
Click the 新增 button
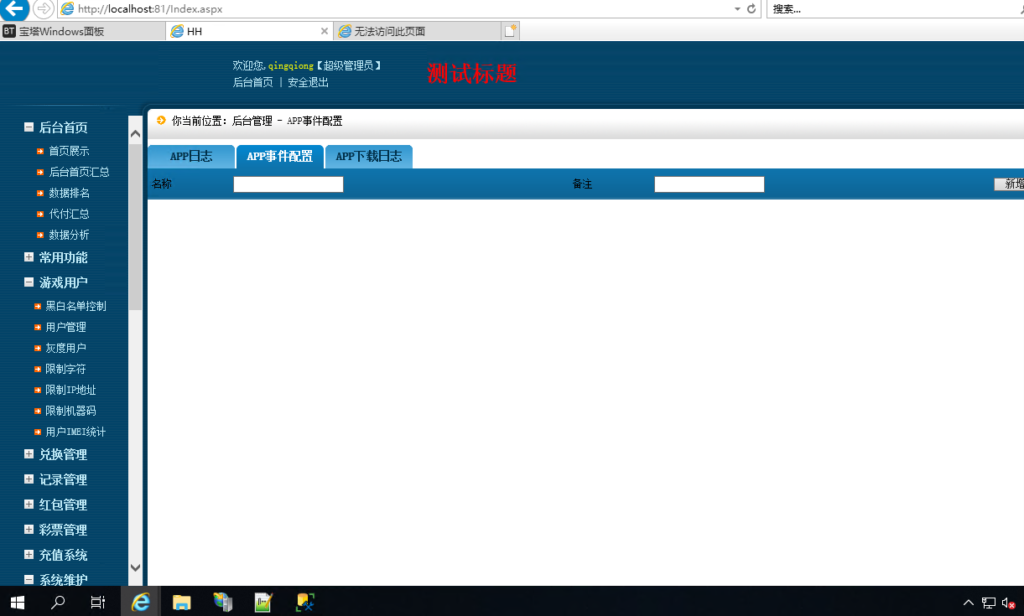click(x=1012, y=184)
